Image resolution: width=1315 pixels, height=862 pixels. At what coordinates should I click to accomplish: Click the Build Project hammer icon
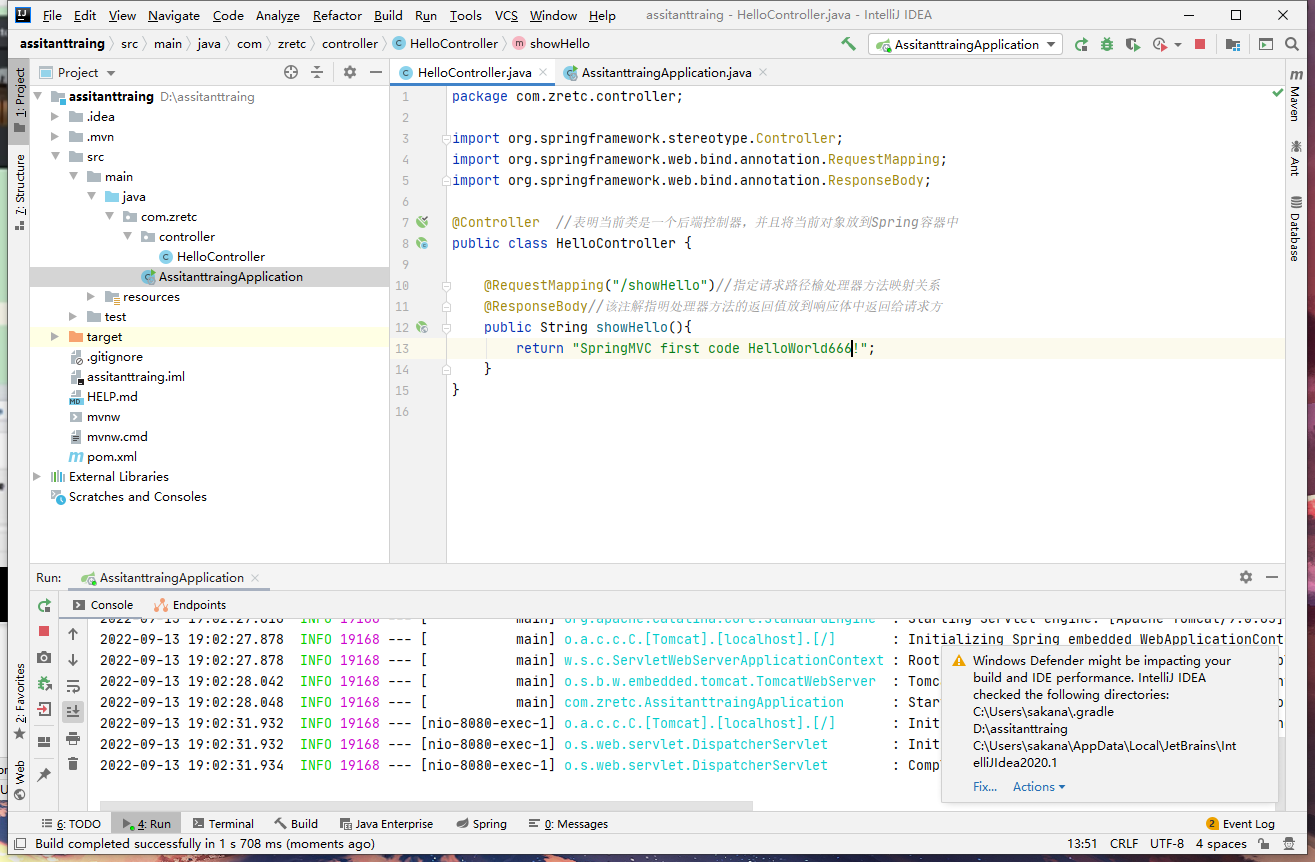click(x=848, y=44)
